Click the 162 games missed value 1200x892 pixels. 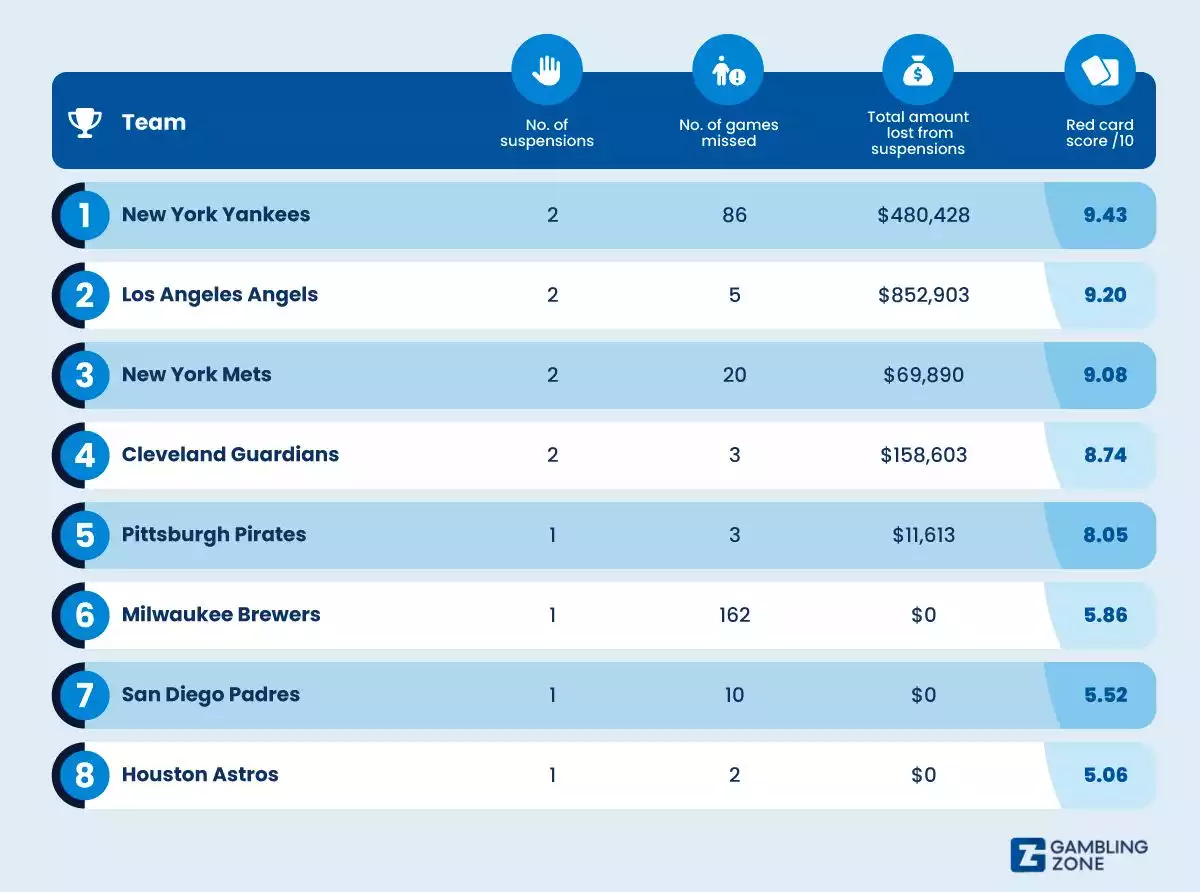pyautogui.click(x=734, y=615)
